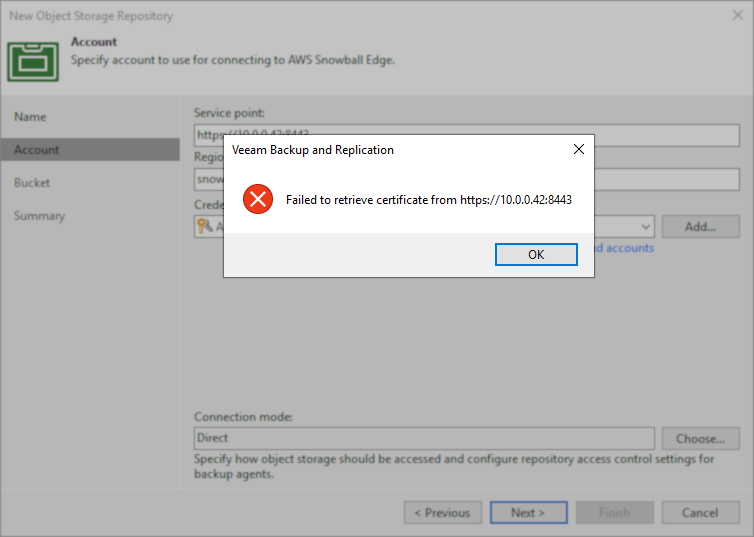Click the New Object Storage Repository window title
The height and width of the screenshot is (537, 754).
click(91, 16)
